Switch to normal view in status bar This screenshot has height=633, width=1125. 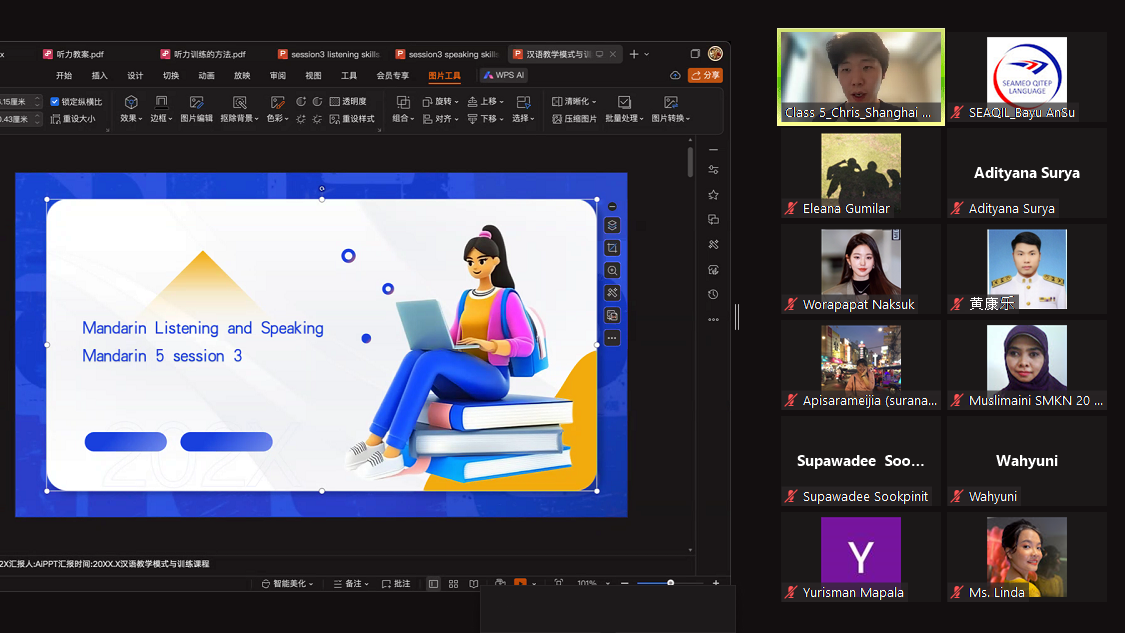click(x=433, y=584)
